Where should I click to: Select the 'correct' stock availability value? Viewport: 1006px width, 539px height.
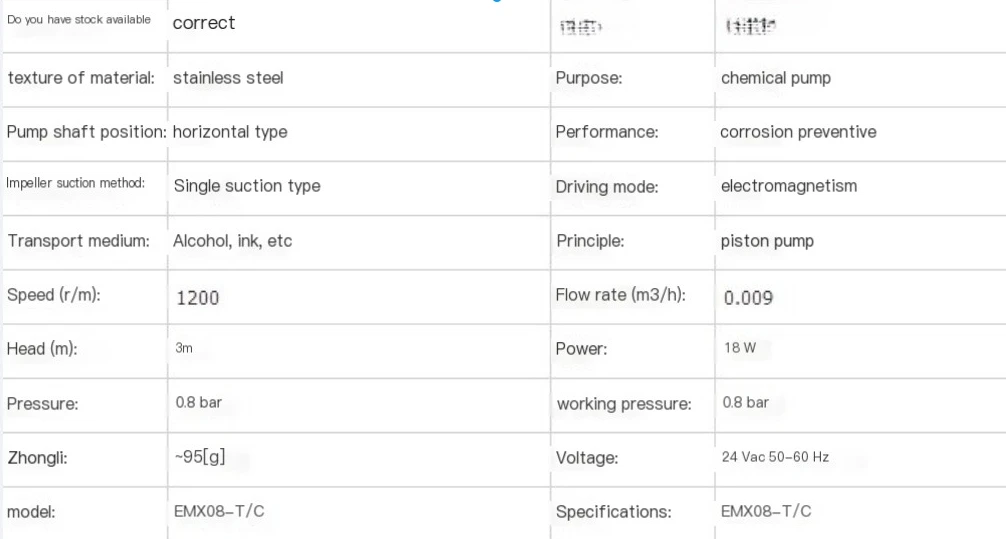click(x=204, y=23)
